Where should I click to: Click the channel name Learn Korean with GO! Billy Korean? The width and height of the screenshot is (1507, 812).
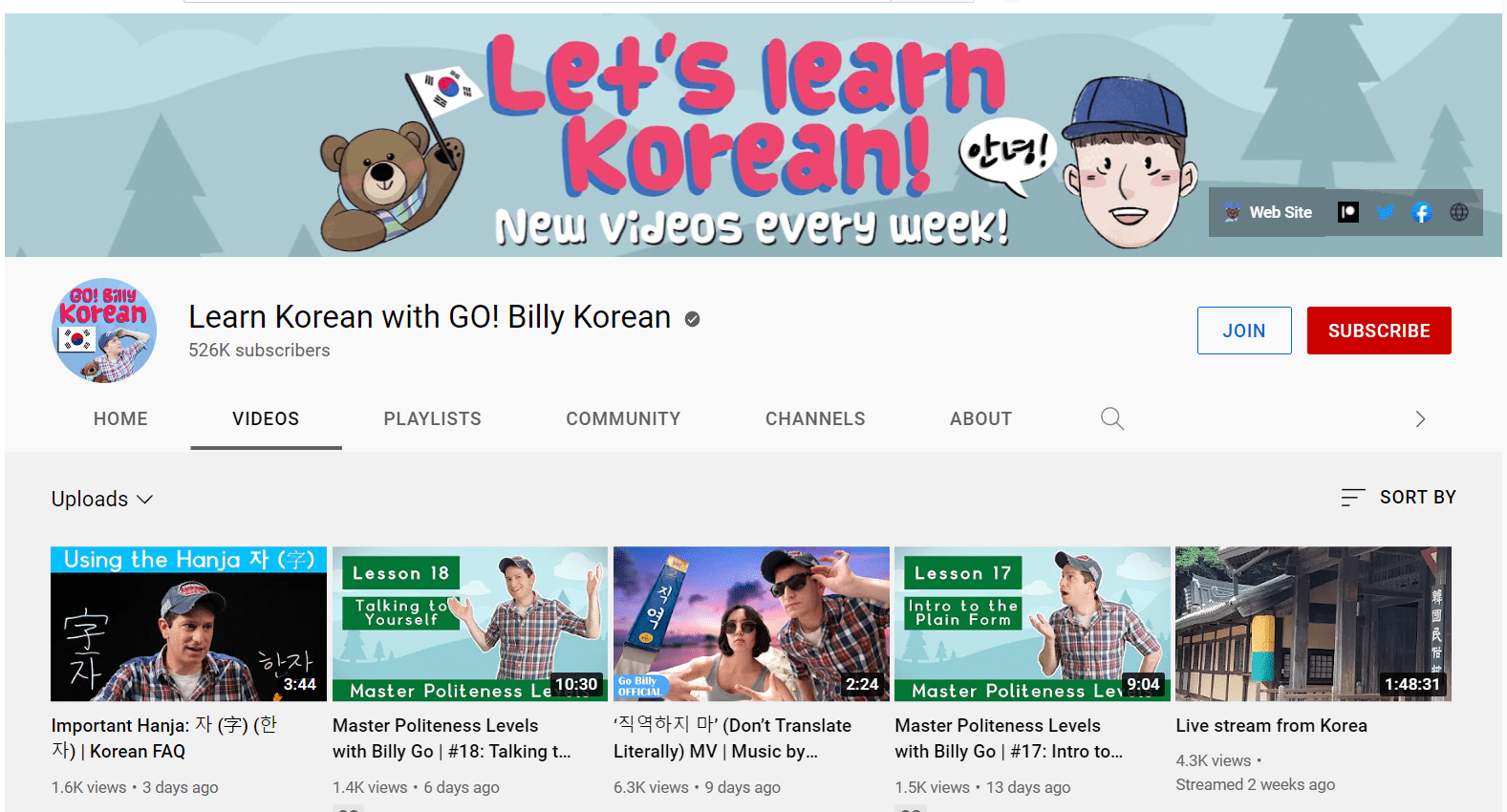coord(429,317)
